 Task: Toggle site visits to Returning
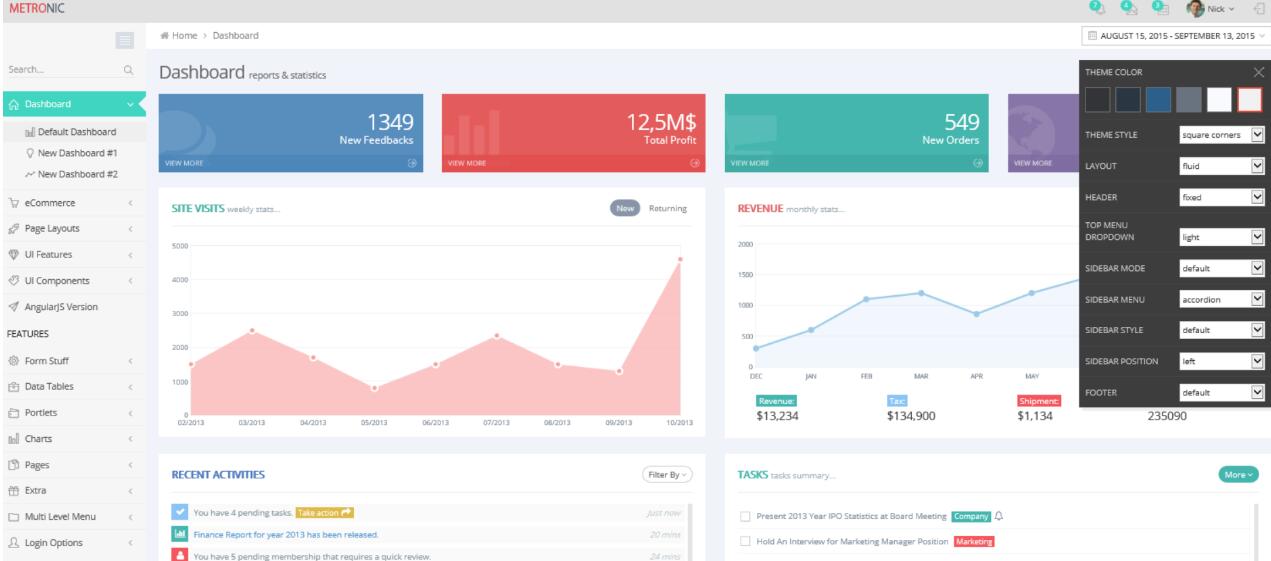click(667, 208)
